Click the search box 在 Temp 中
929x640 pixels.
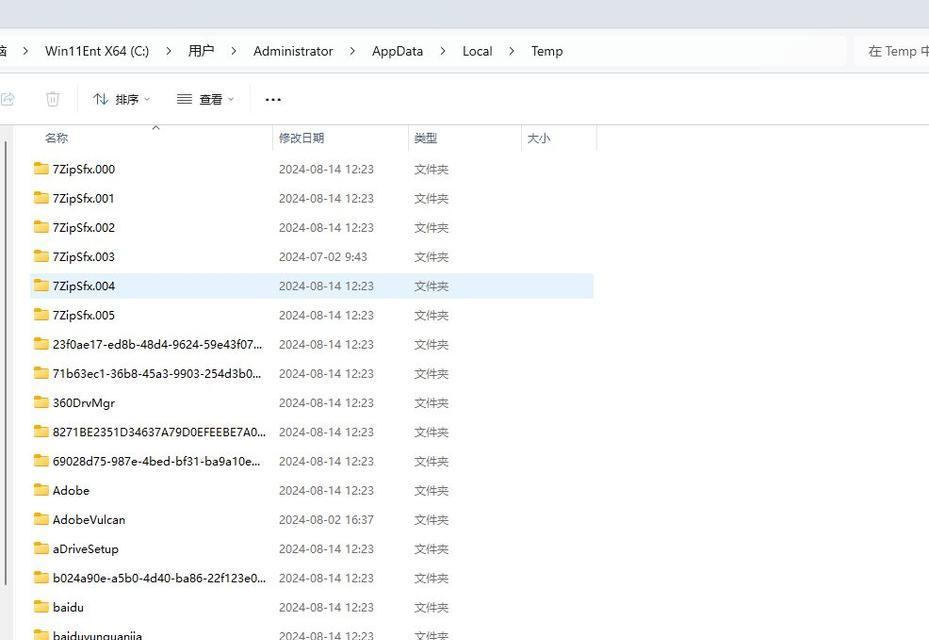892,52
